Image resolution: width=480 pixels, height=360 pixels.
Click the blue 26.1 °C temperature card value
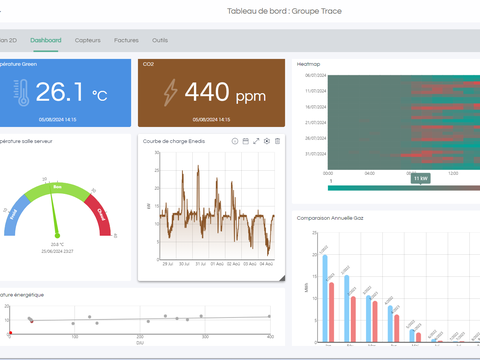[x=71, y=92]
